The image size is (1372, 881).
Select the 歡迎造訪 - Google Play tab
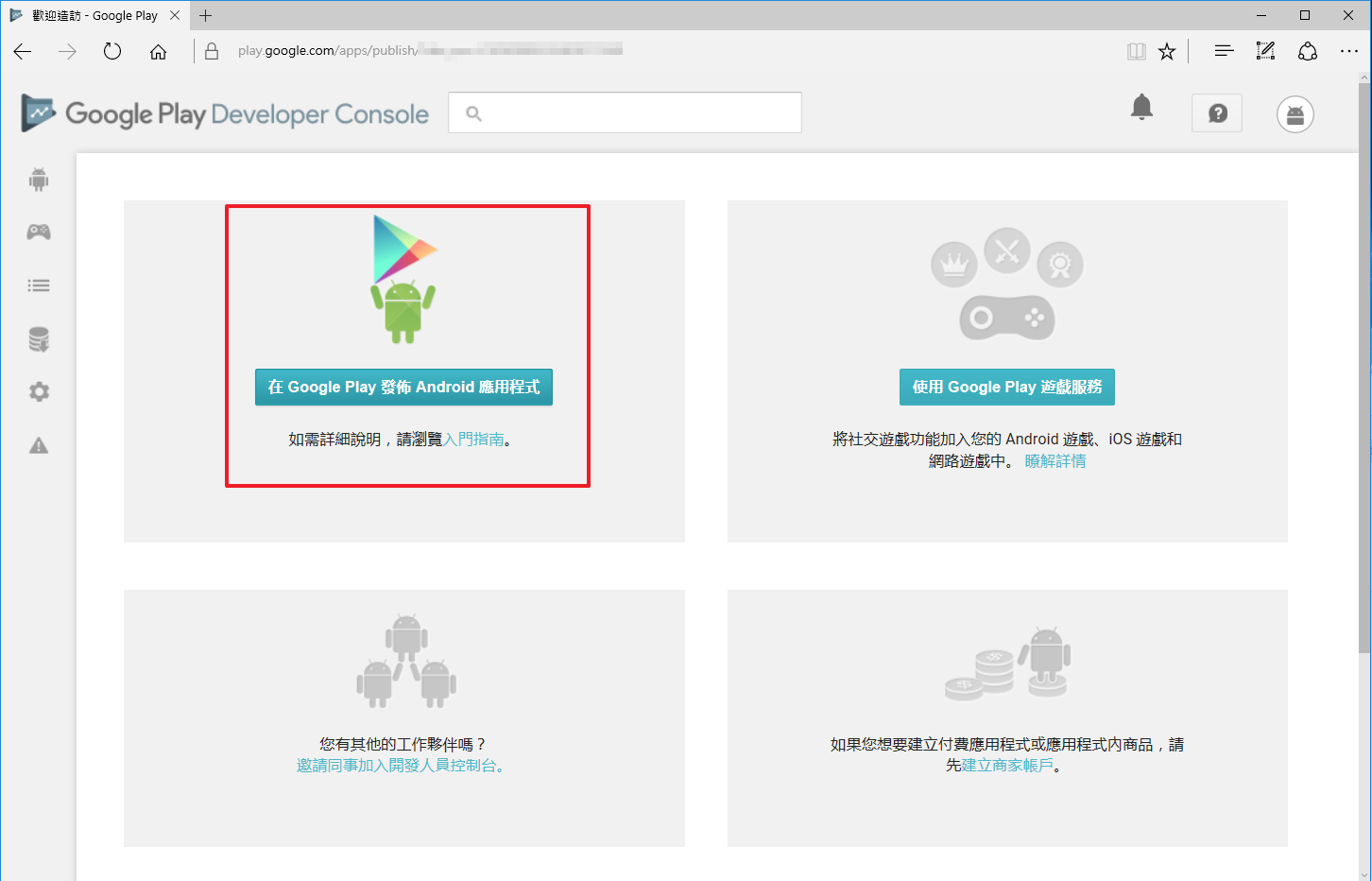(x=94, y=15)
